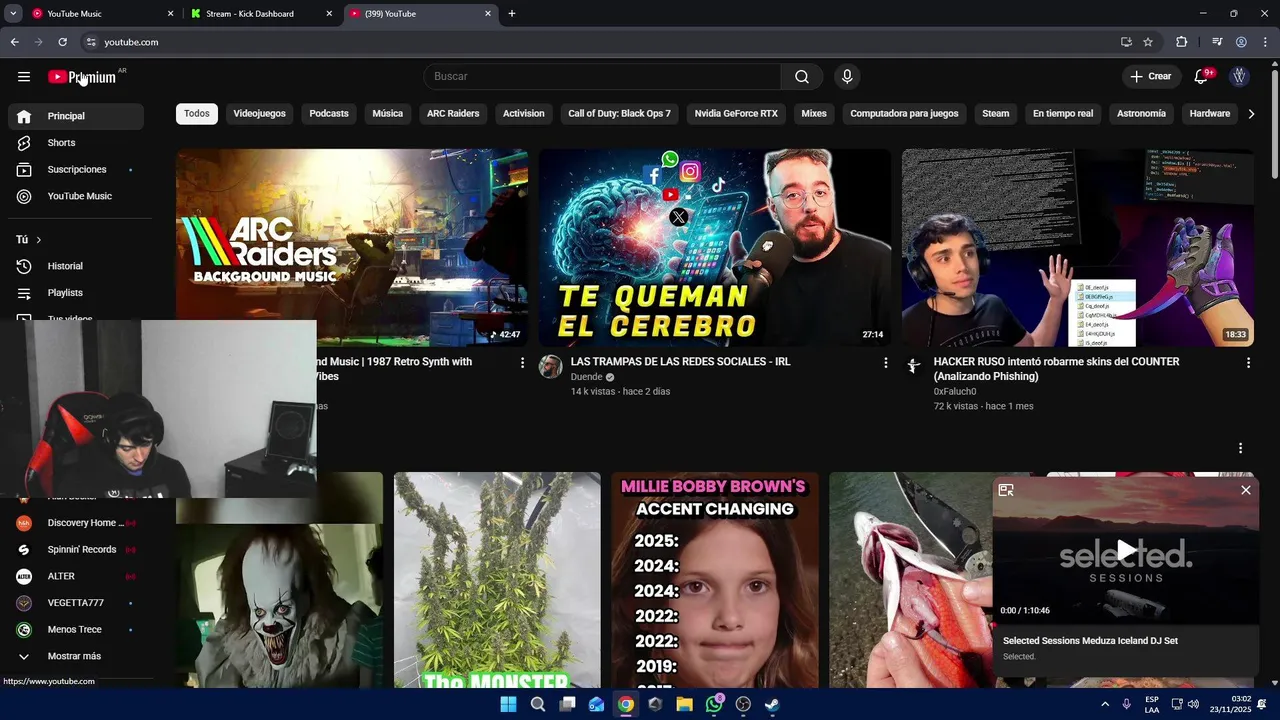Screen dimensions: 1280x720
Task: Select the Steam filter chip
Action: tap(996, 113)
